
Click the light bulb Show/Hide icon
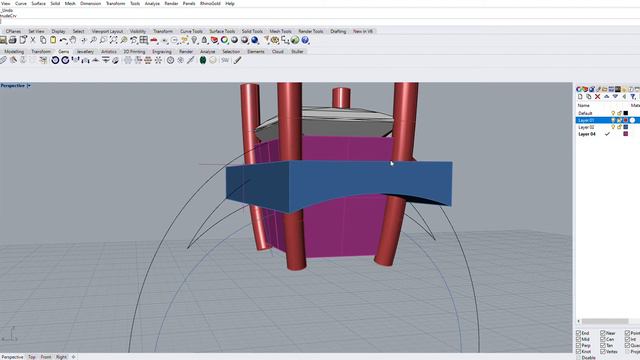pyautogui.click(x=194, y=40)
